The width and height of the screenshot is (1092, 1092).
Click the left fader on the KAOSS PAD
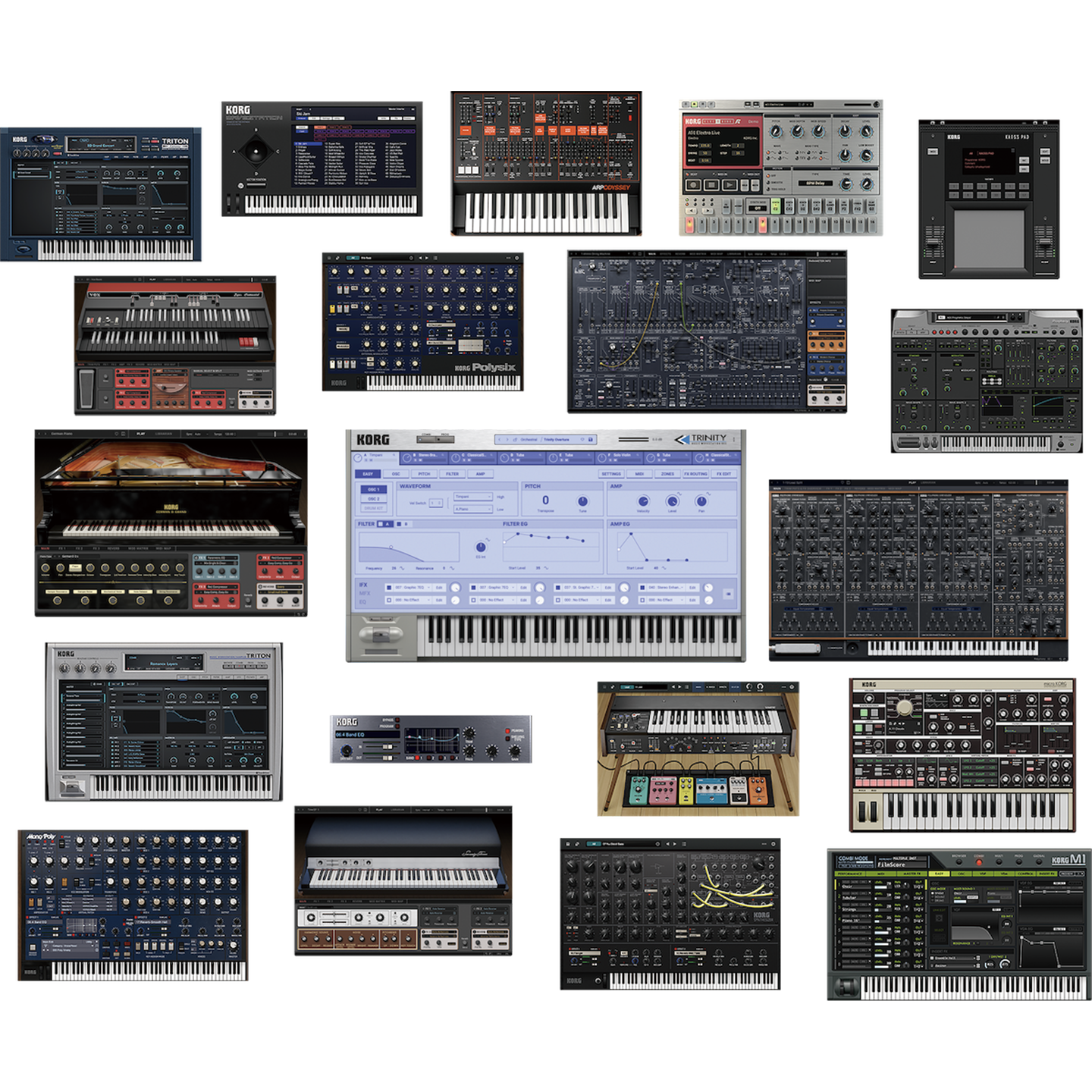[934, 242]
